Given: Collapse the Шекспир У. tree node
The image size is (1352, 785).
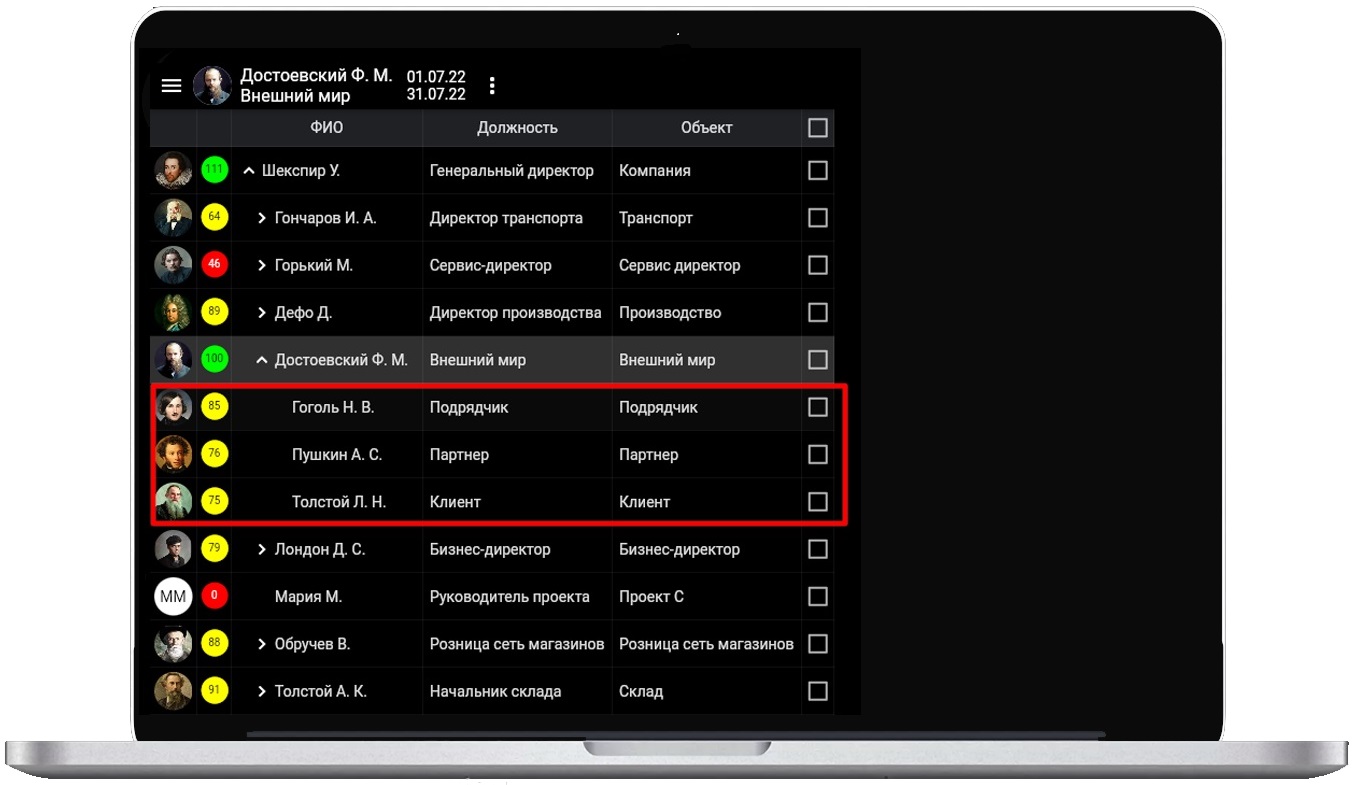Looking at the screenshot, I should pyautogui.click(x=249, y=171).
